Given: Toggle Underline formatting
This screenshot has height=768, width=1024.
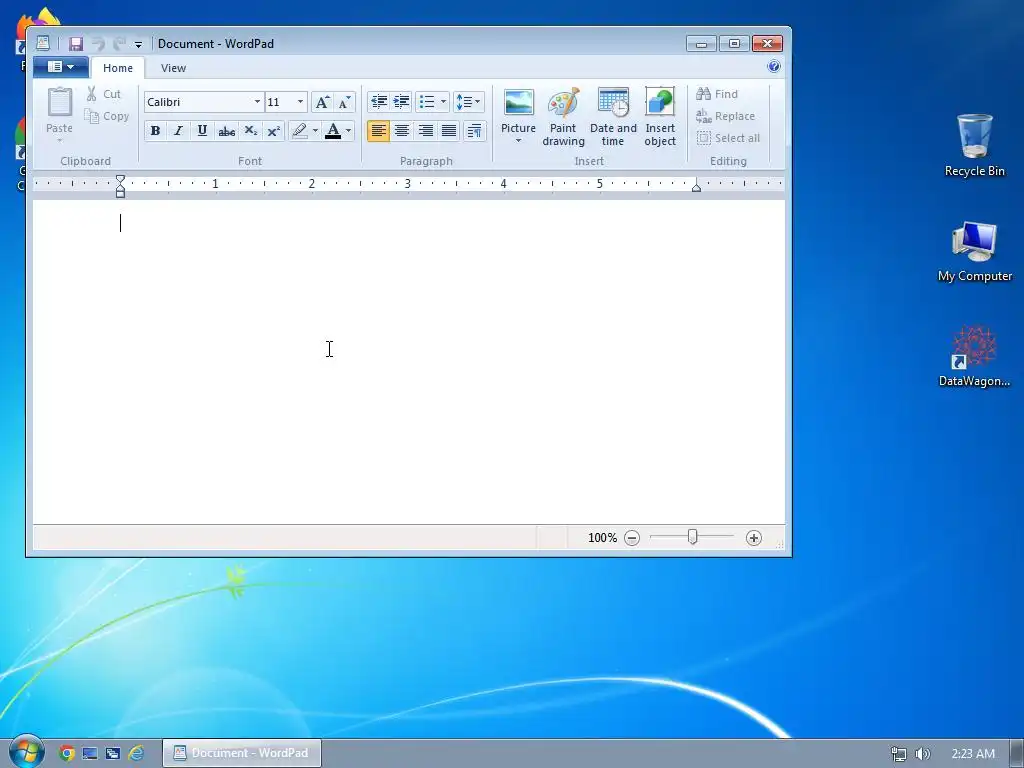Looking at the screenshot, I should (x=202, y=131).
